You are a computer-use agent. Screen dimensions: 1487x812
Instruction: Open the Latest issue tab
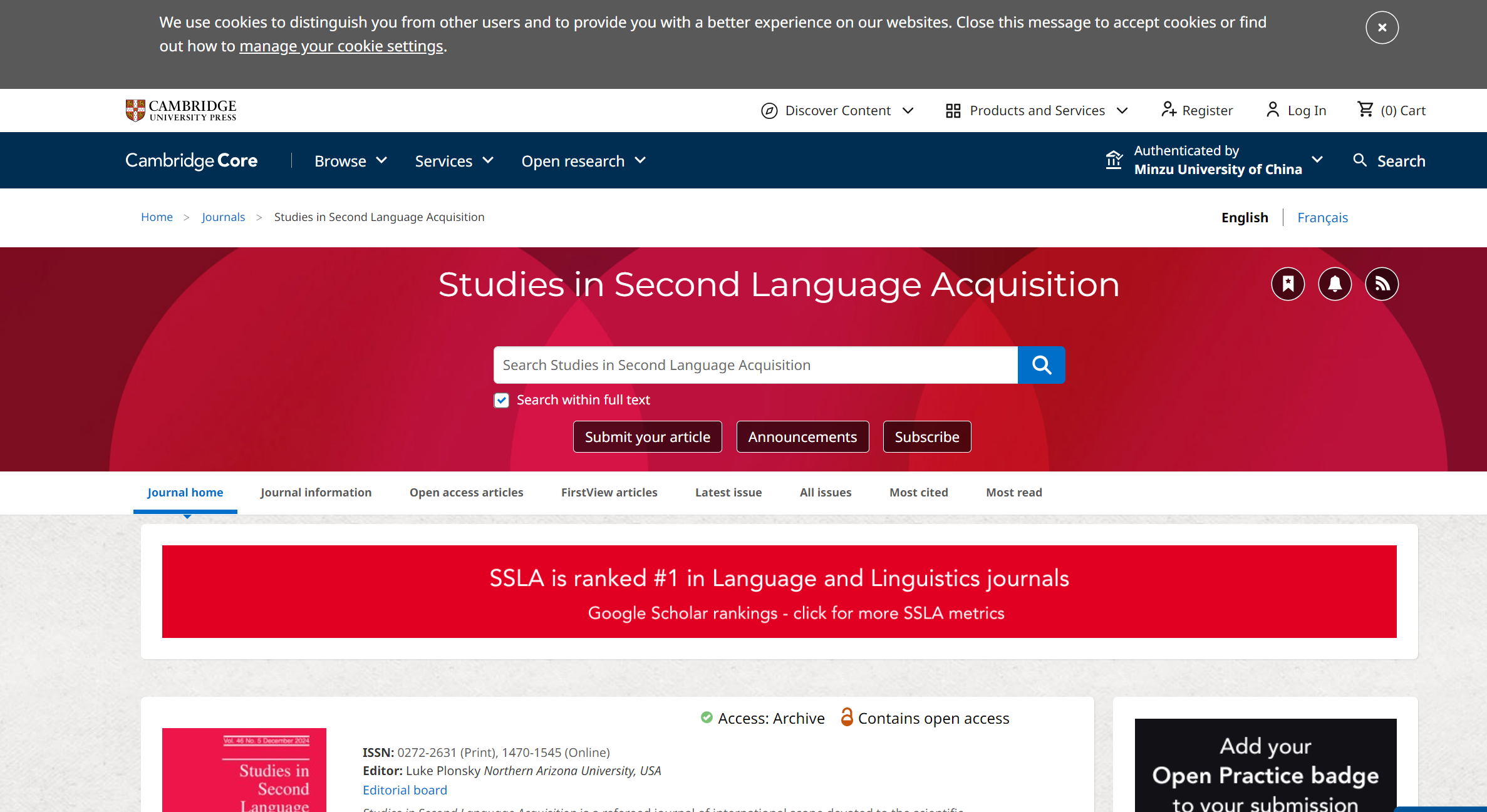[728, 493]
